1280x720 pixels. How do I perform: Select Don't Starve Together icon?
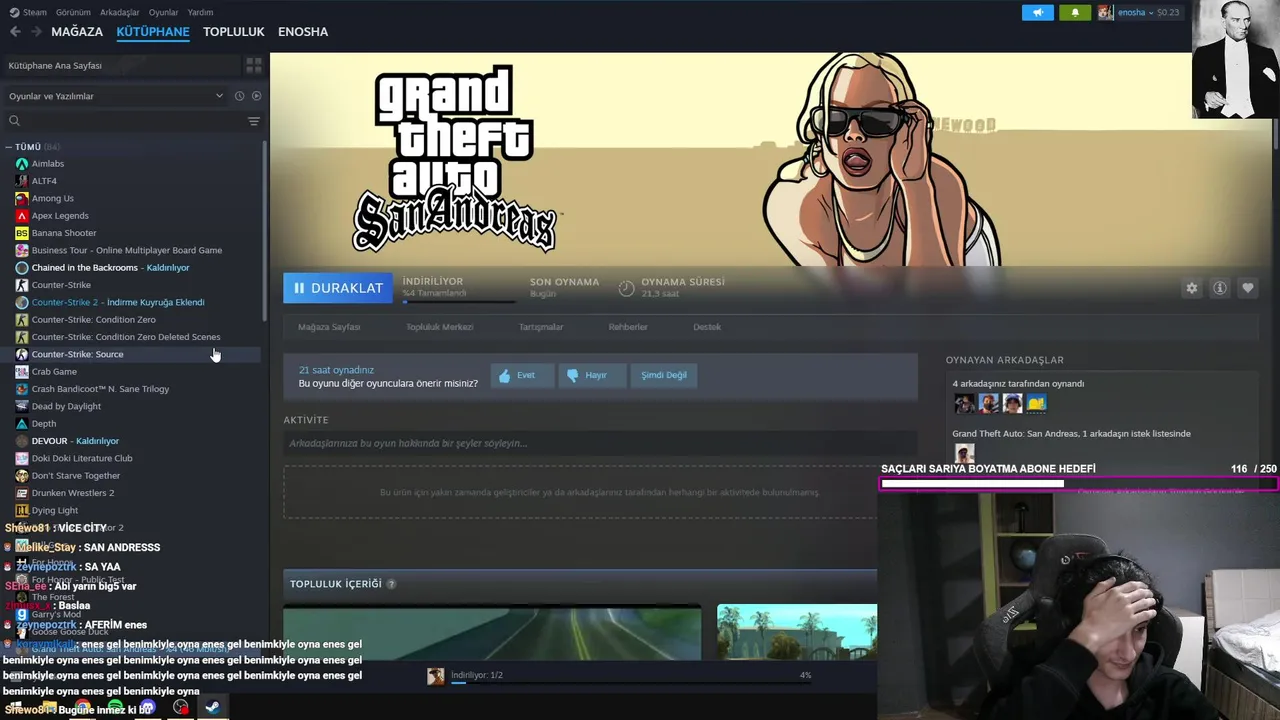[x=22, y=476]
